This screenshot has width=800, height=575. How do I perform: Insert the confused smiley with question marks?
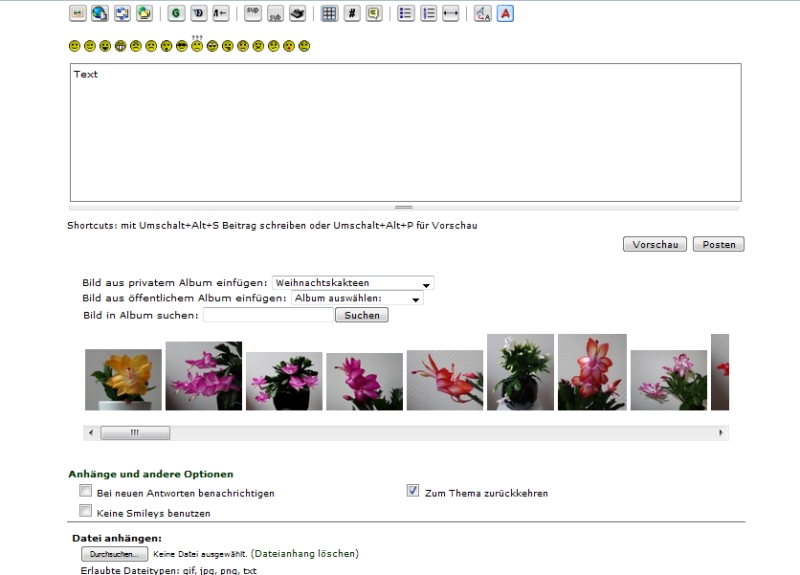point(197,45)
